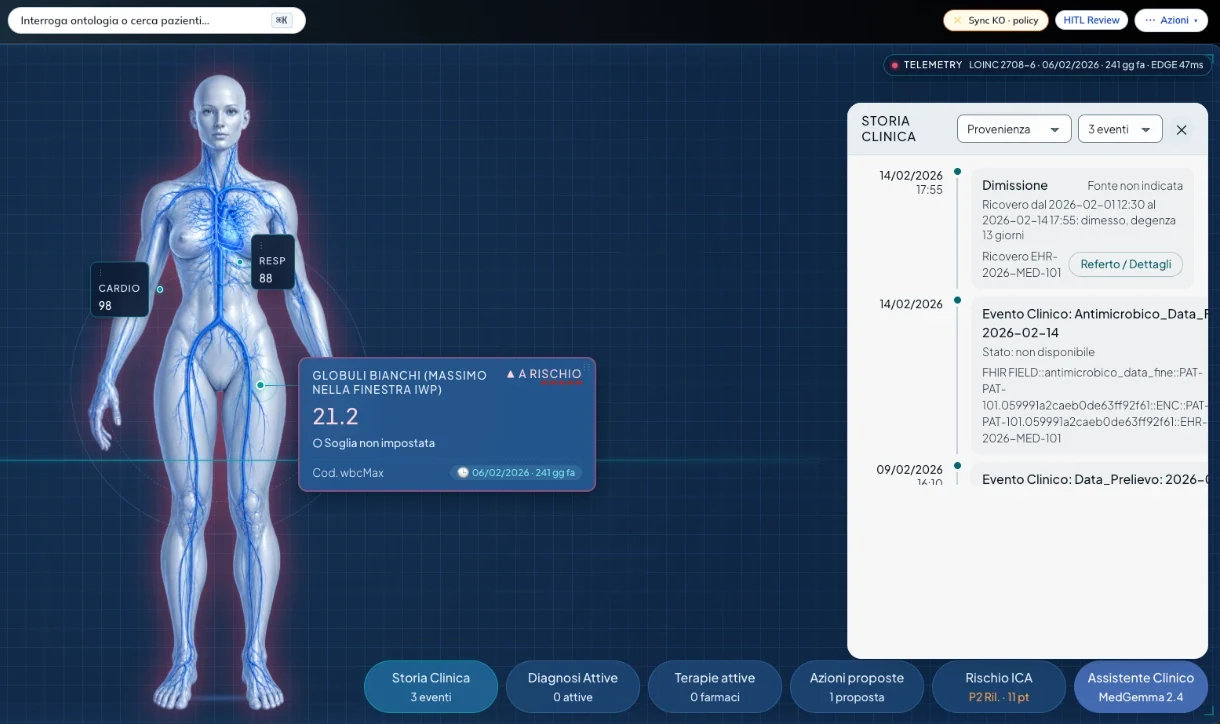Click the TELEMETRY status pill
The width and height of the screenshot is (1220, 724).
(x=1047, y=65)
